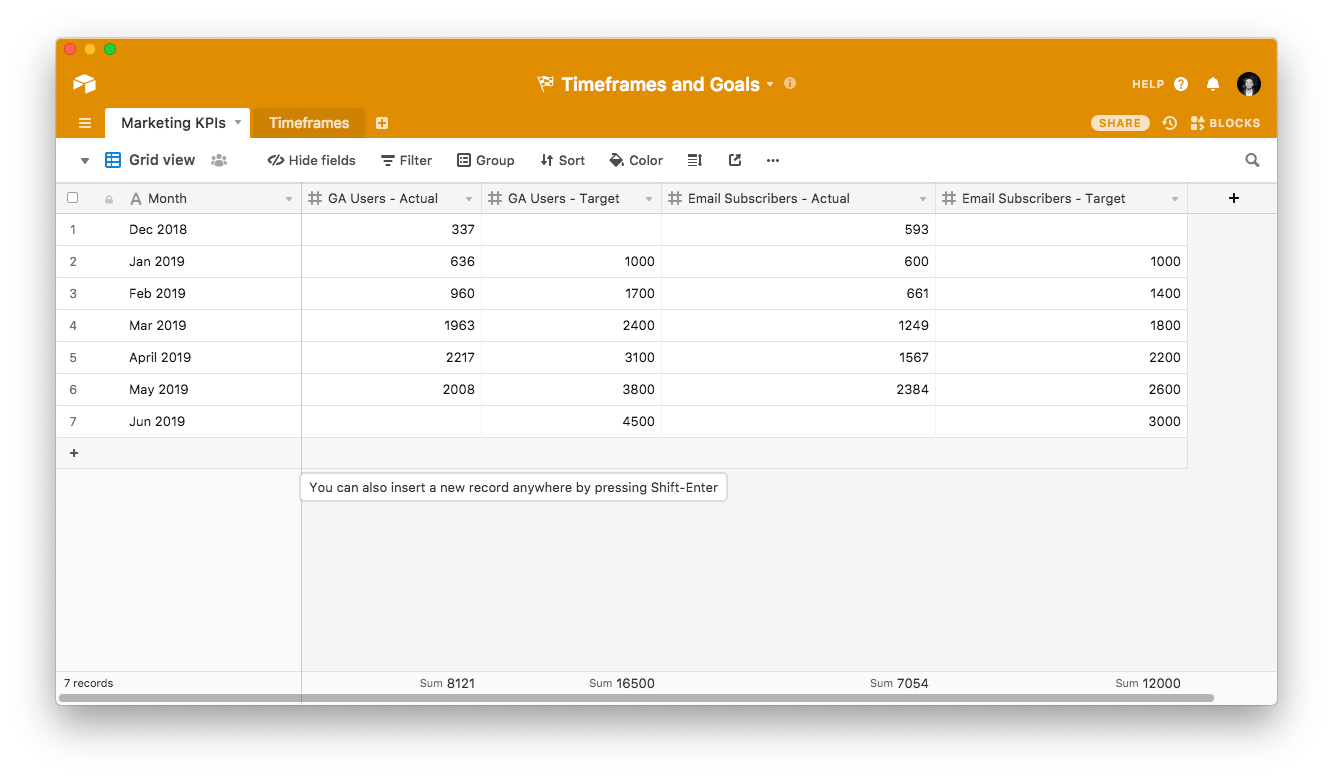Click the Hide fields button
The image size is (1333, 779).
[x=311, y=160]
